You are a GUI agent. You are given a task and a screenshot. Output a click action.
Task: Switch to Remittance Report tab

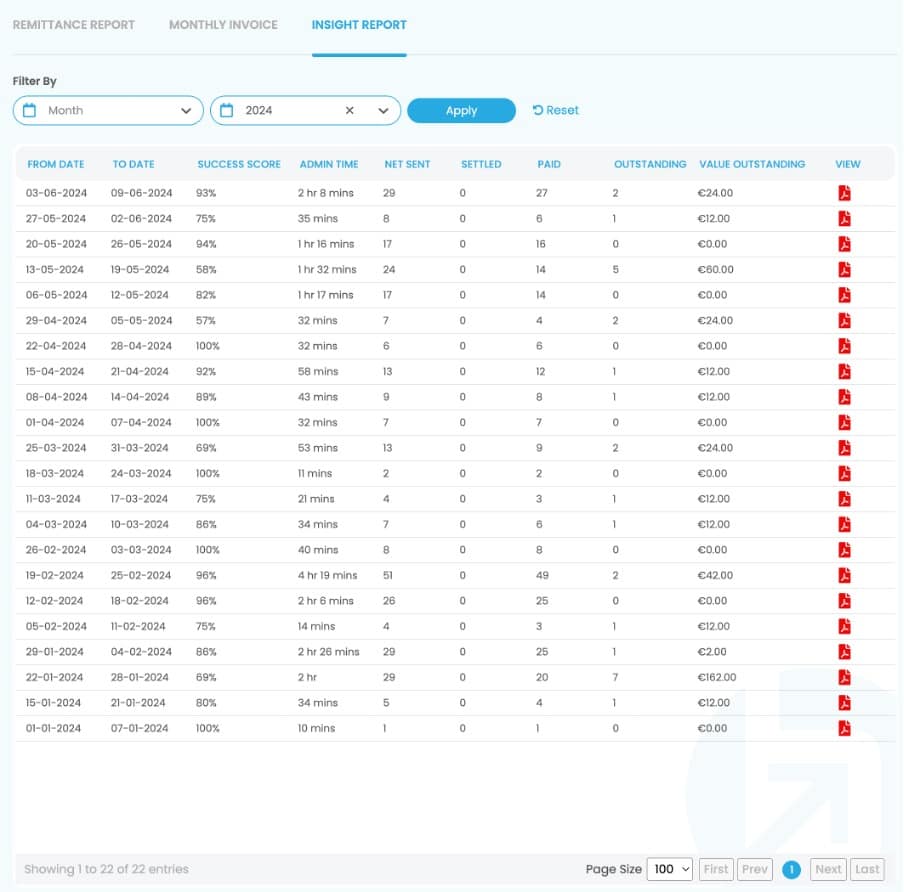(x=73, y=25)
